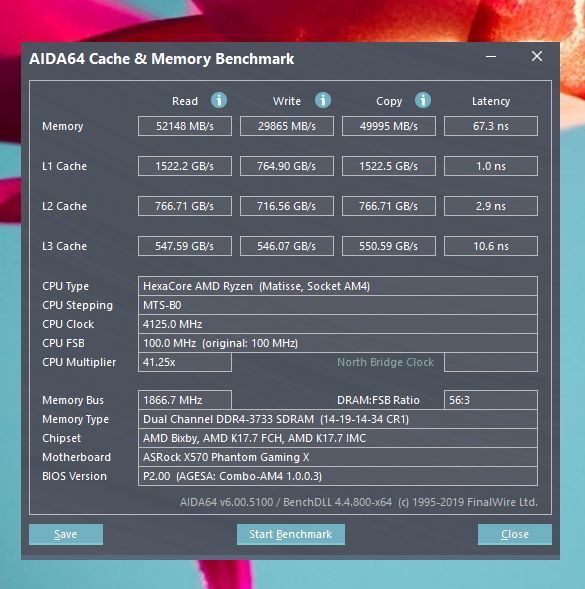Click the L1 Cache row label
This screenshot has width=585, height=589.
tap(64, 166)
